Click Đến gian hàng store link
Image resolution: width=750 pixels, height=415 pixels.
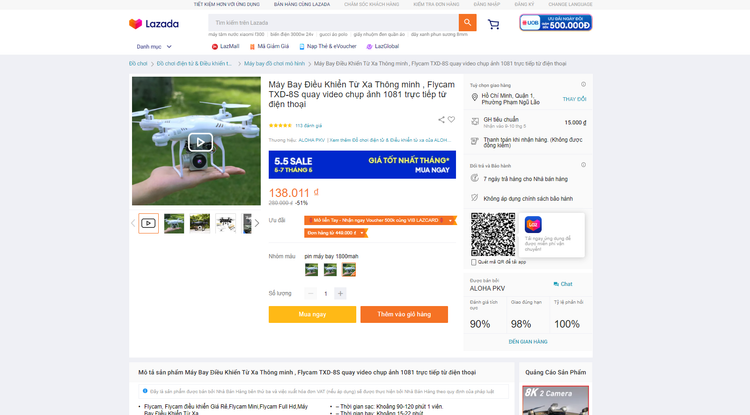[528, 341]
